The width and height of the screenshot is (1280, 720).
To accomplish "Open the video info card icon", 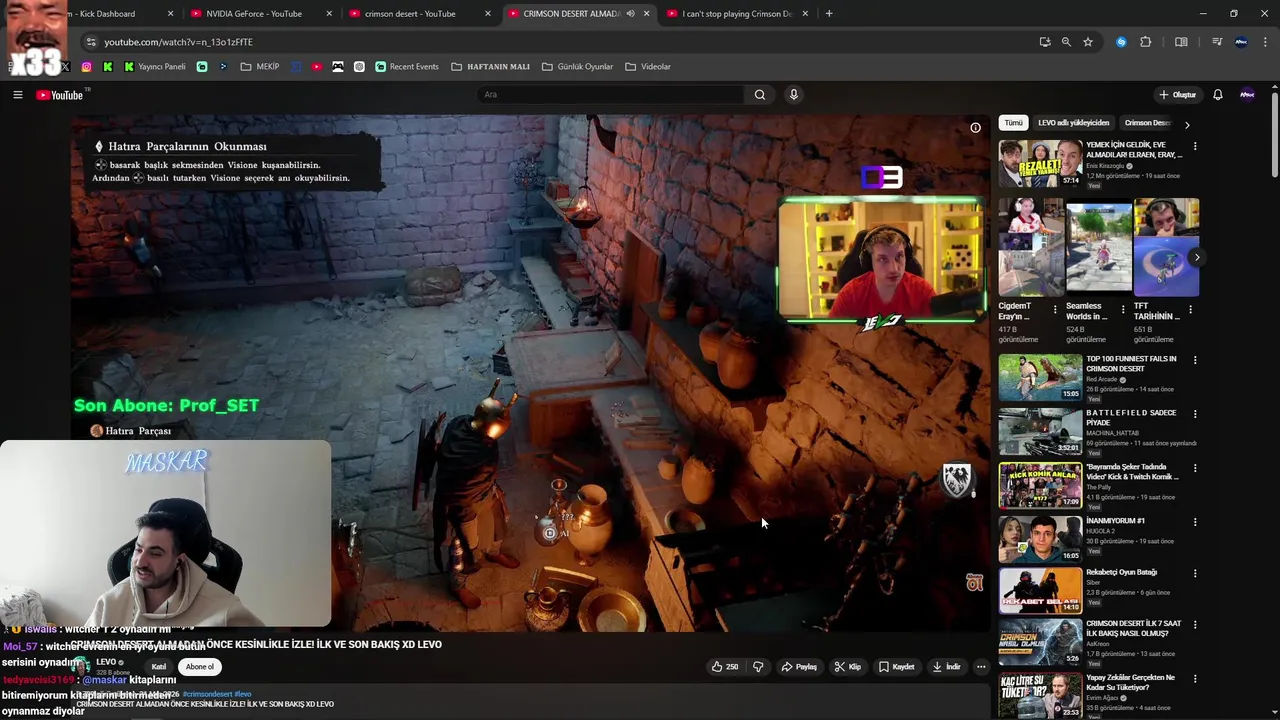I will (975, 128).
